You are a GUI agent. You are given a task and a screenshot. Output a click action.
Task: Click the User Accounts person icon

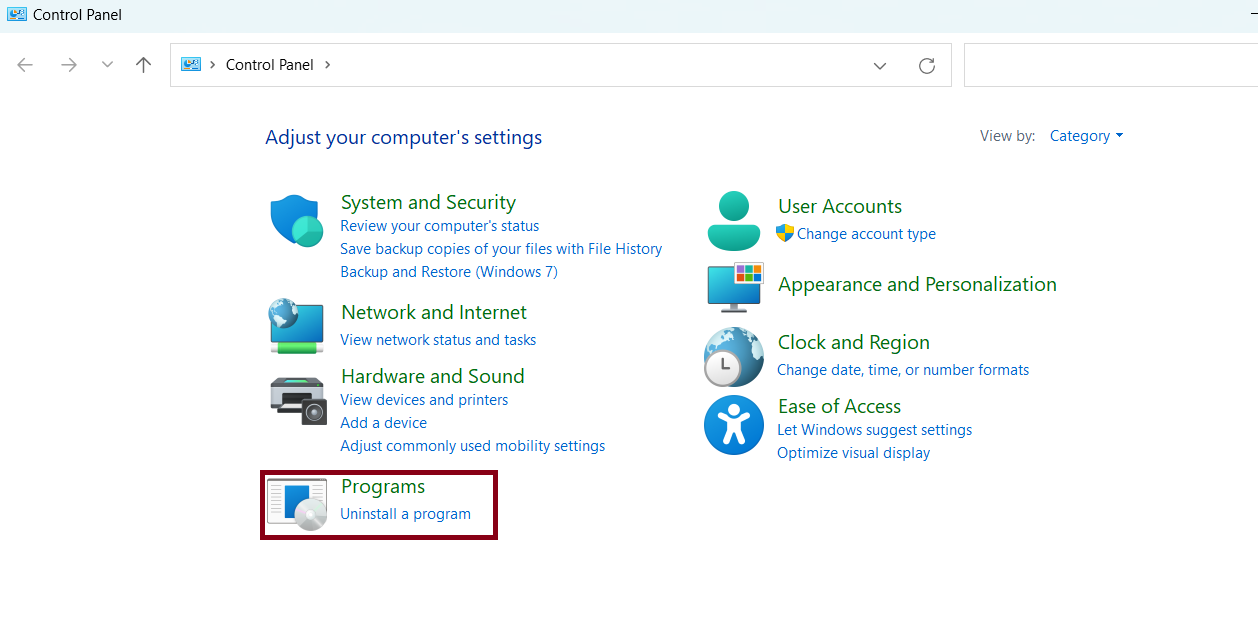734,221
